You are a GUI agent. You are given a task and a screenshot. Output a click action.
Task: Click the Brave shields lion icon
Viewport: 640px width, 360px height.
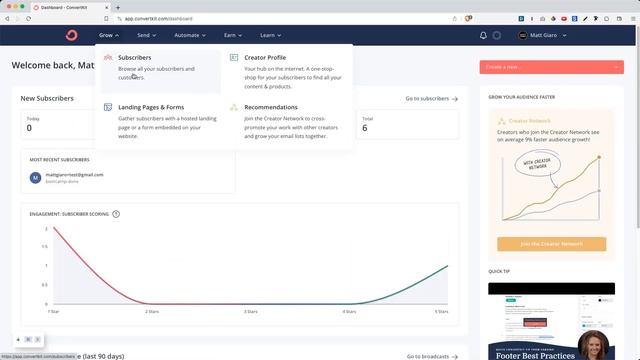pos(468,19)
